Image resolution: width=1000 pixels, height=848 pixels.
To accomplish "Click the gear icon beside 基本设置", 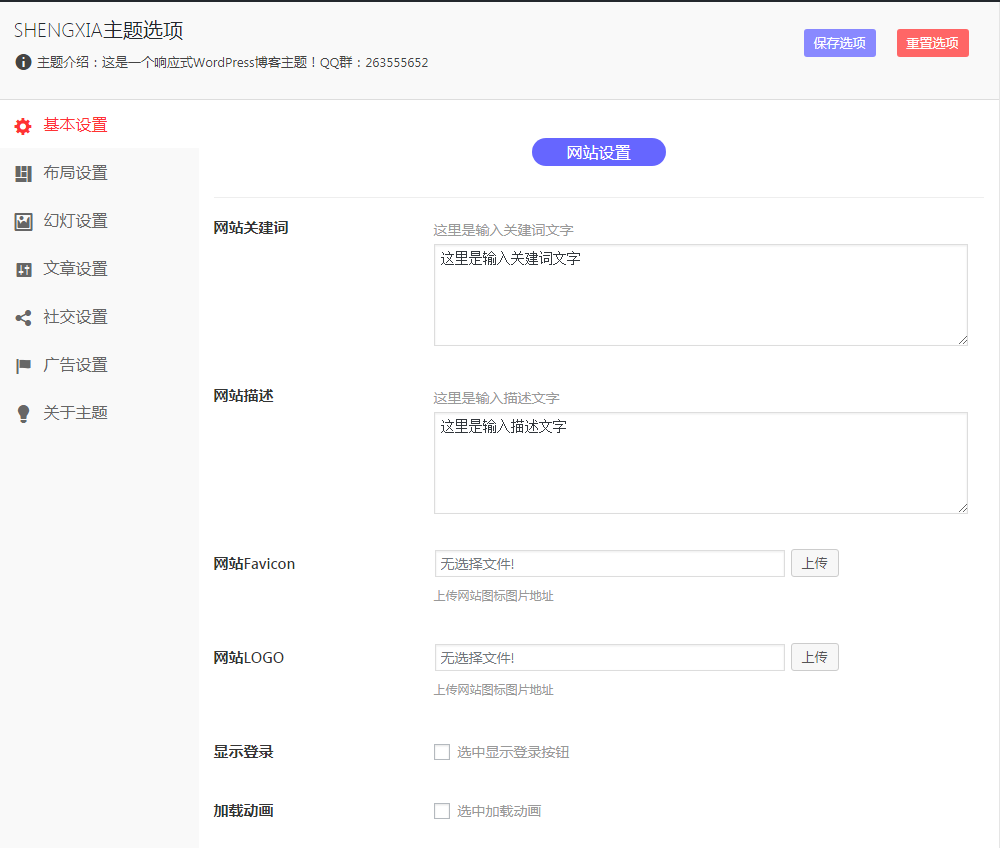I will [23, 126].
